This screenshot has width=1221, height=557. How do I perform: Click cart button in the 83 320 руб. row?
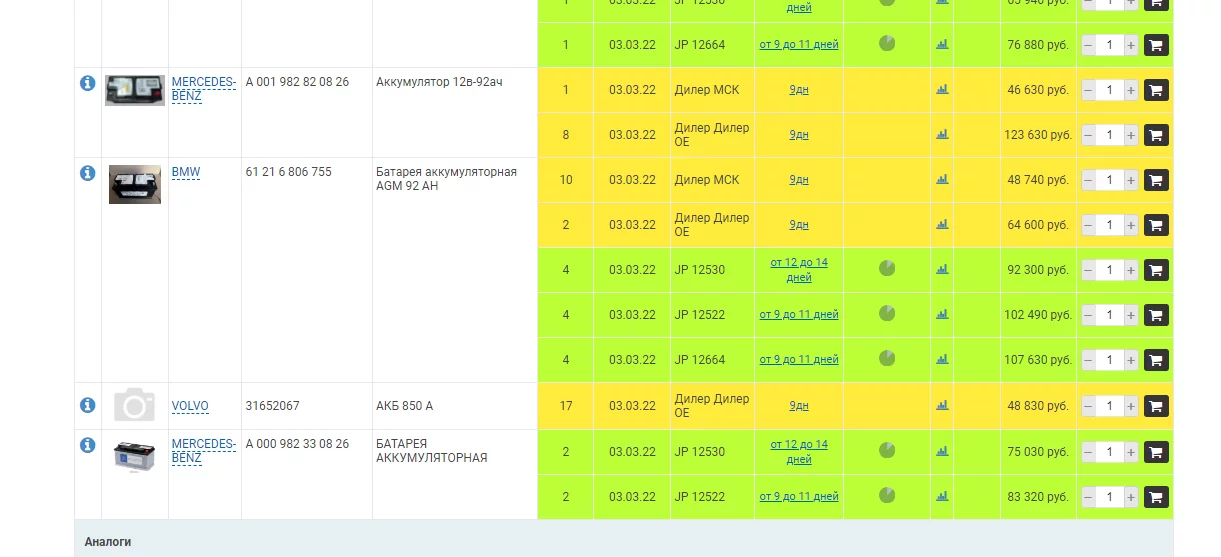tap(1156, 497)
